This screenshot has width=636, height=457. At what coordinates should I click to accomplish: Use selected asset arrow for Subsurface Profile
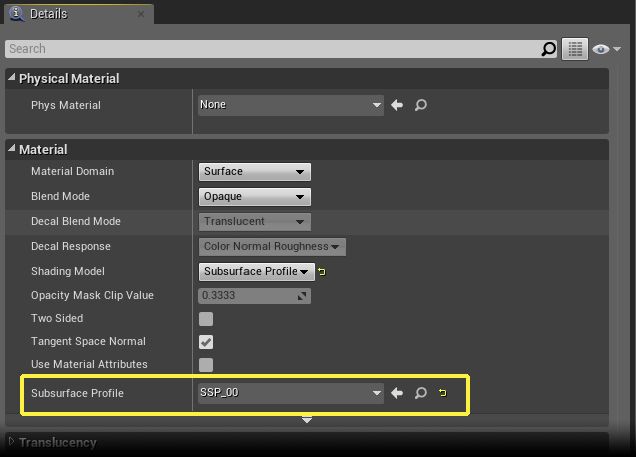(x=397, y=393)
